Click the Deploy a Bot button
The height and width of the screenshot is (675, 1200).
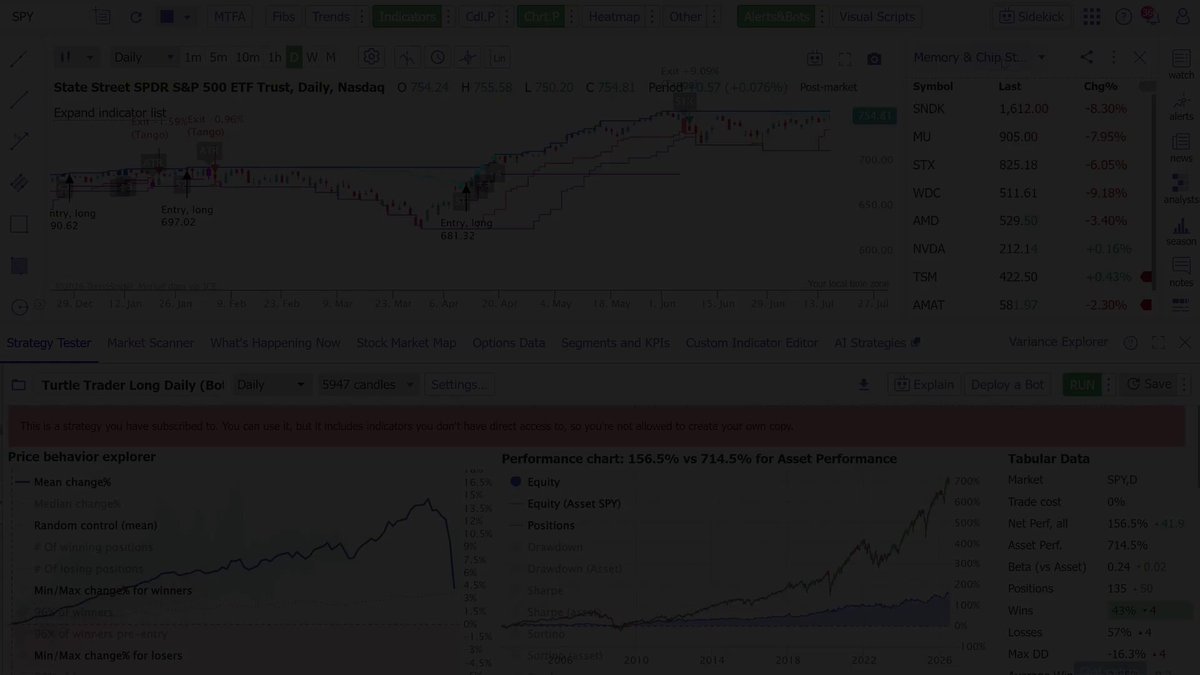point(1007,384)
